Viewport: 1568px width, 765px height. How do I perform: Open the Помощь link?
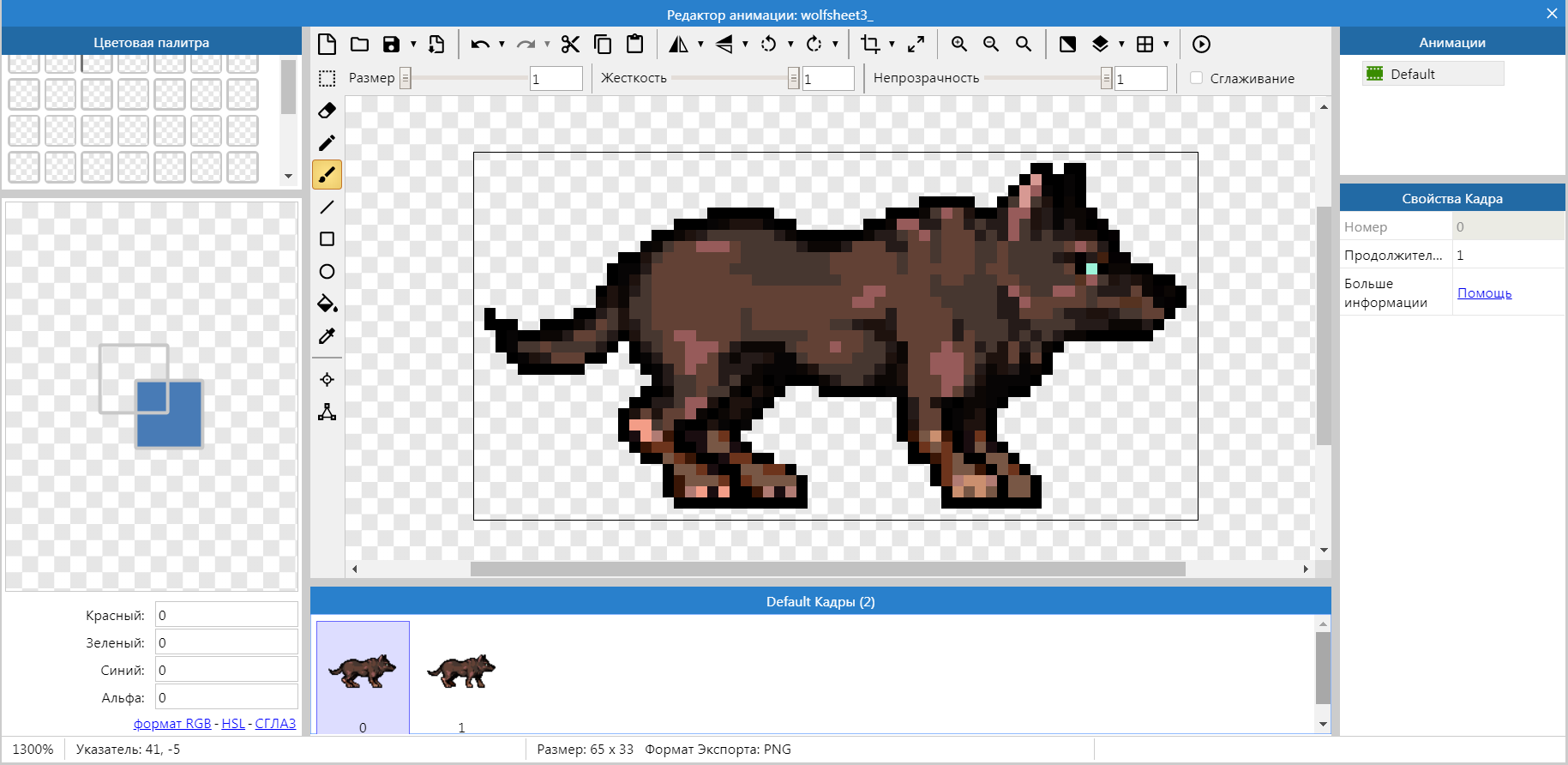(1484, 293)
